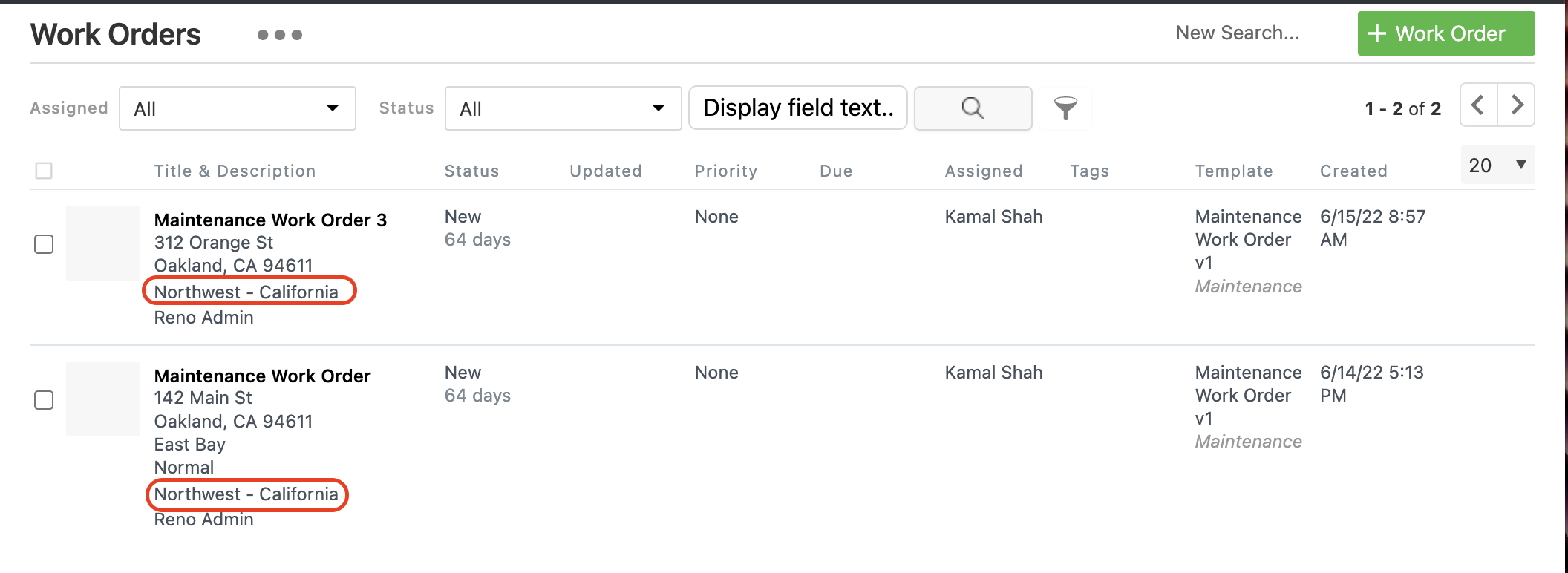Click the Northwest - California region label
Screen dimensions: 1568x573
[249, 292]
